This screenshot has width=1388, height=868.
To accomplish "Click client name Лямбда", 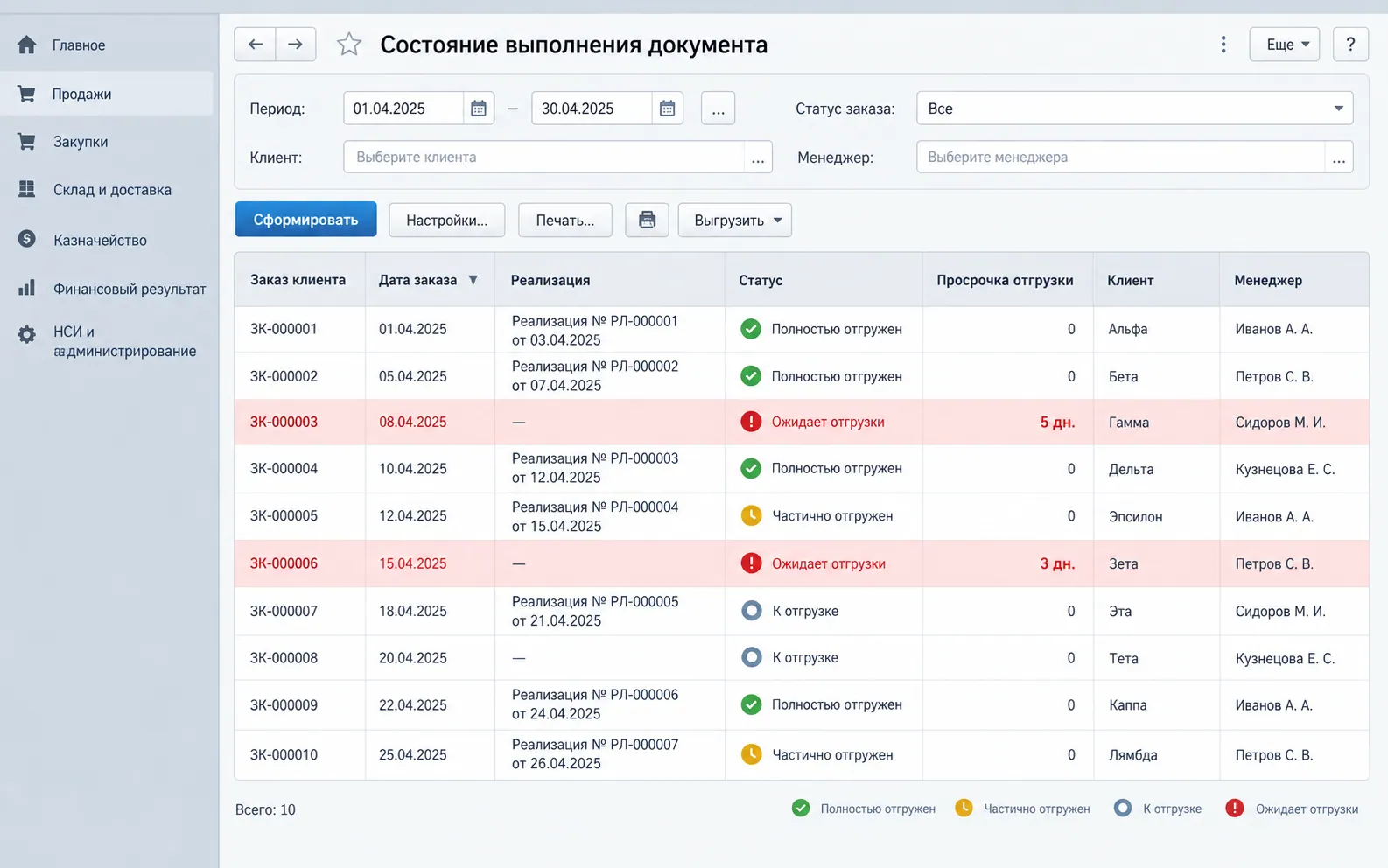I will [1132, 755].
